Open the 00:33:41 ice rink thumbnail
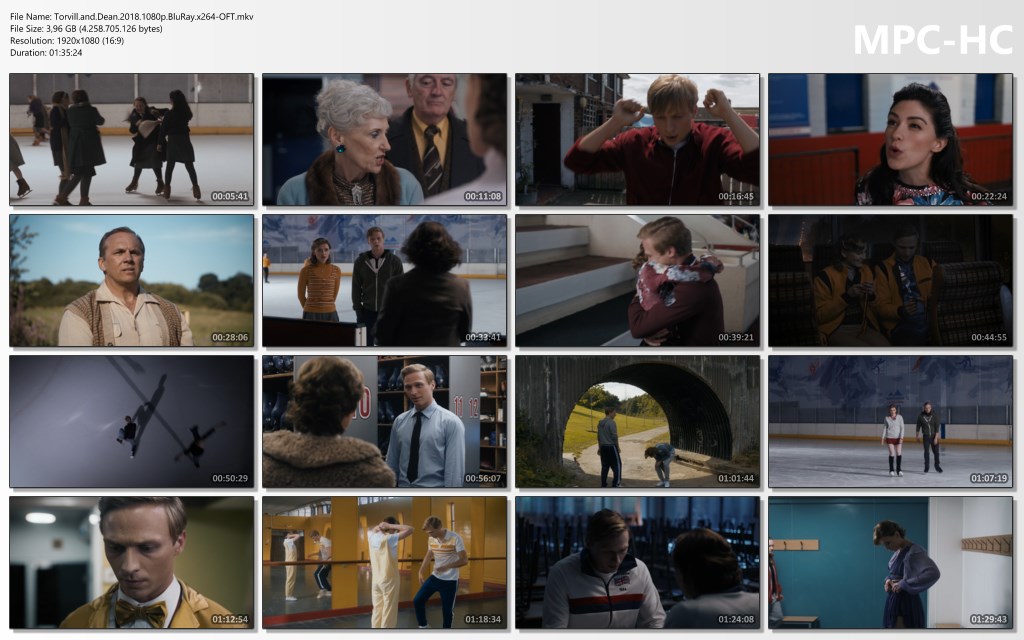1024x640 pixels. [385, 281]
